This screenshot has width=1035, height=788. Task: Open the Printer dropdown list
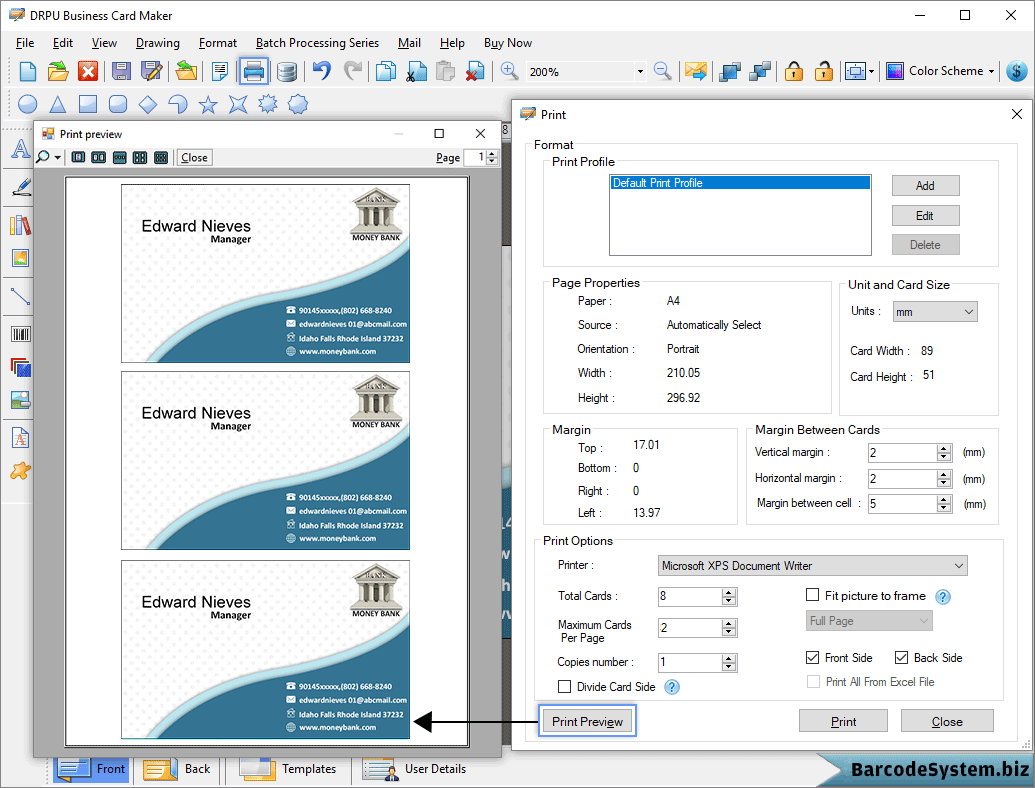point(813,566)
